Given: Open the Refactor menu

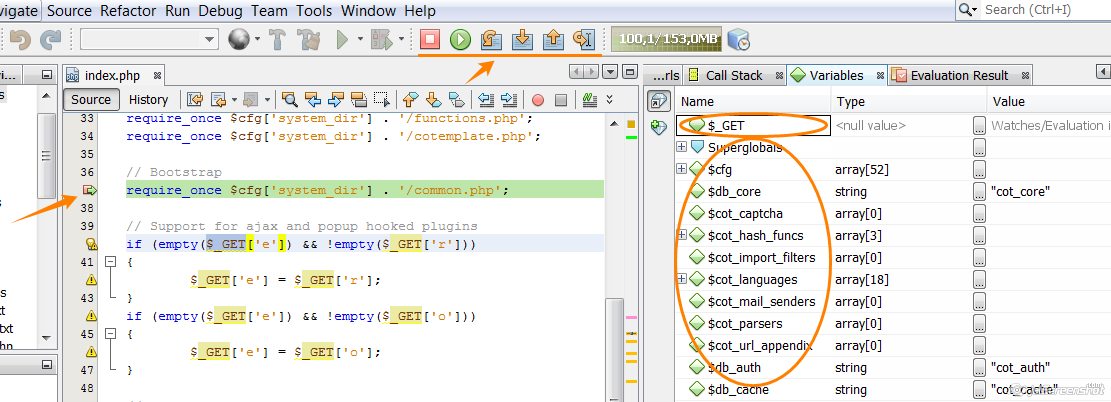Looking at the screenshot, I should (128, 11).
